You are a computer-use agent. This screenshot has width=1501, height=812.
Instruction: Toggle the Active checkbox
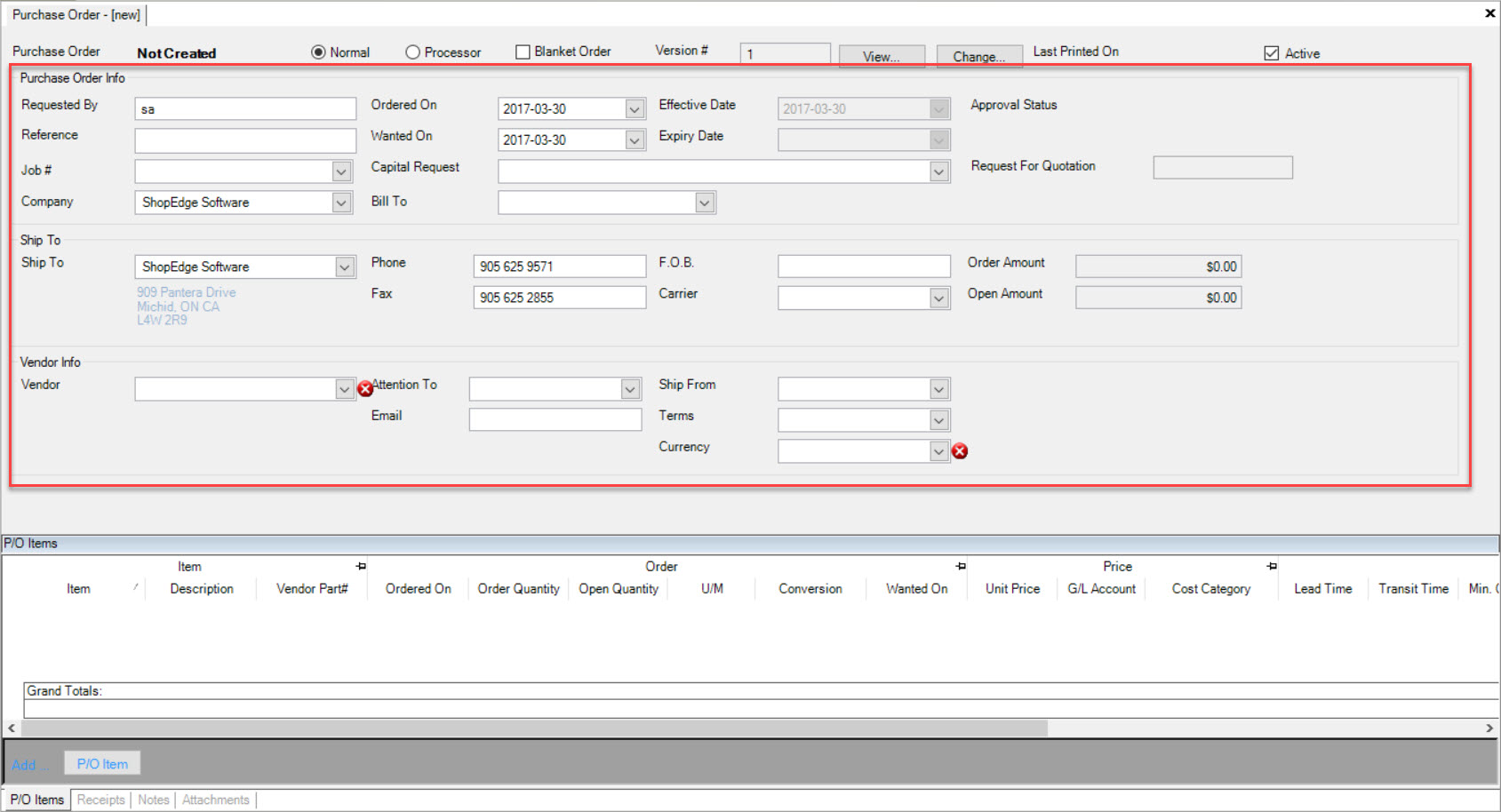pos(1272,53)
